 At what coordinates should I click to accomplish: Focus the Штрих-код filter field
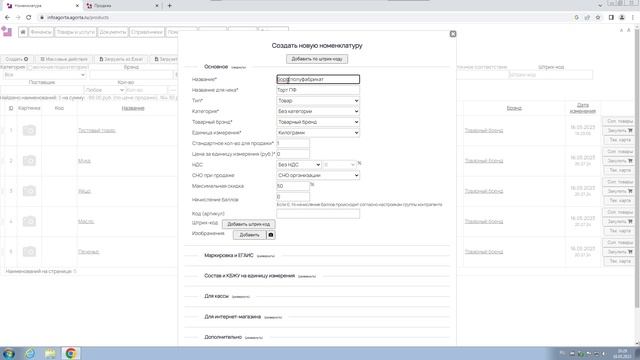pos(551,75)
